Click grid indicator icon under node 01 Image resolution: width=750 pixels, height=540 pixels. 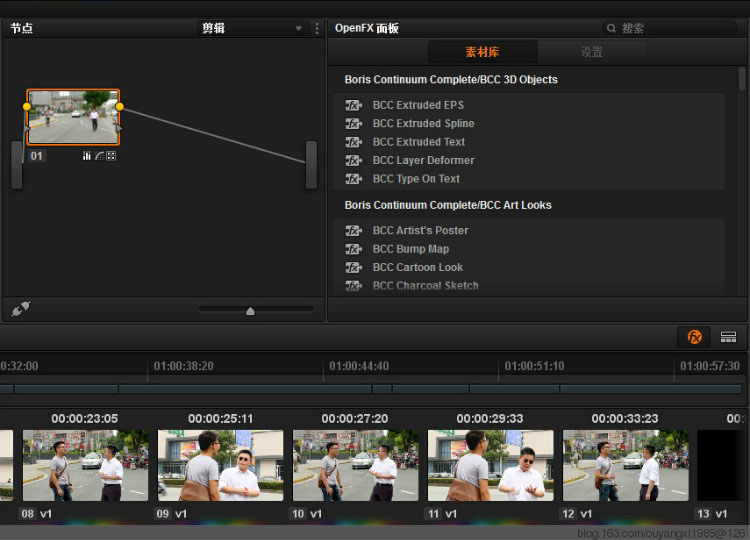pos(111,156)
